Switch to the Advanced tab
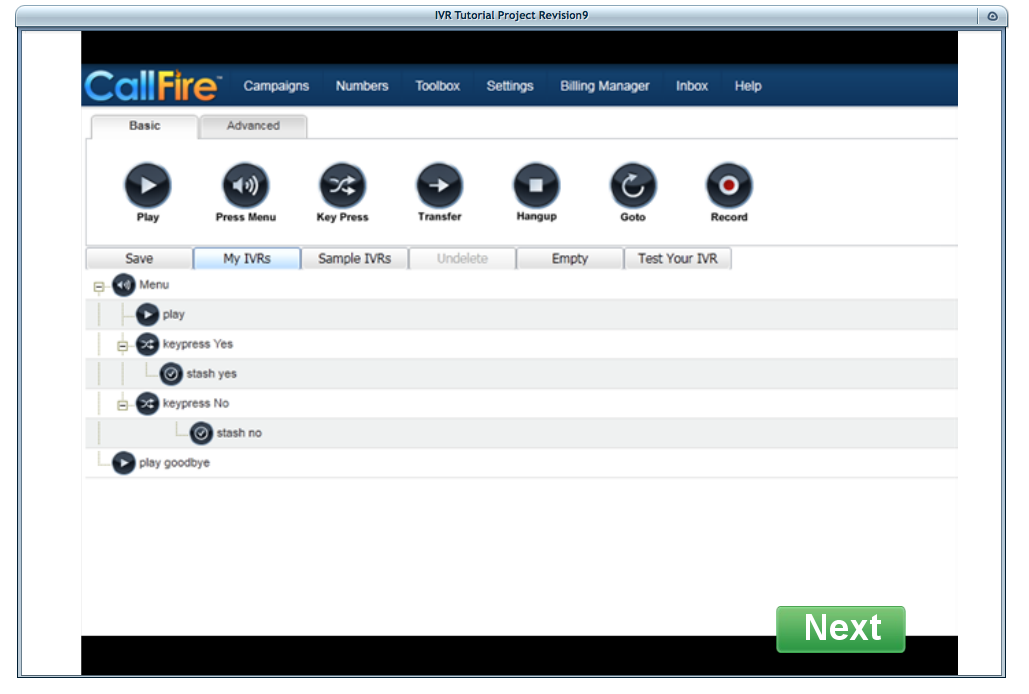The height and width of the screenshot is (694, 1029). click(x=253, y=125)
